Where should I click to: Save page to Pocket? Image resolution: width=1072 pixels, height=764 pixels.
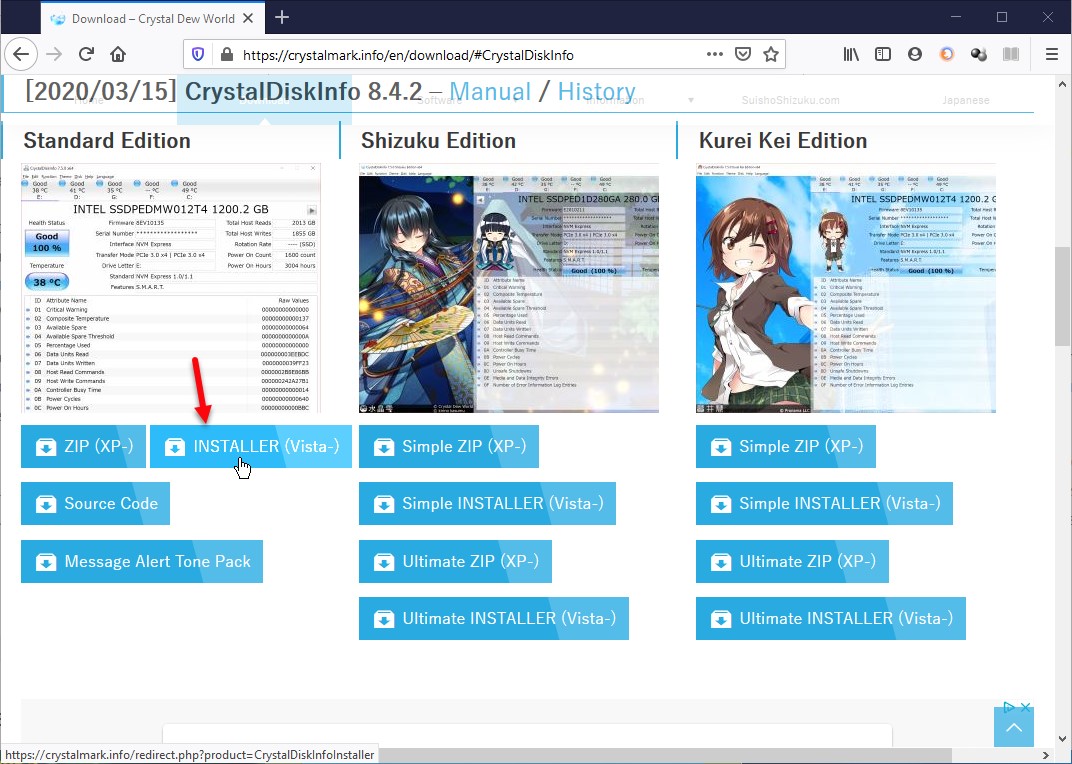tap(743, 54)
